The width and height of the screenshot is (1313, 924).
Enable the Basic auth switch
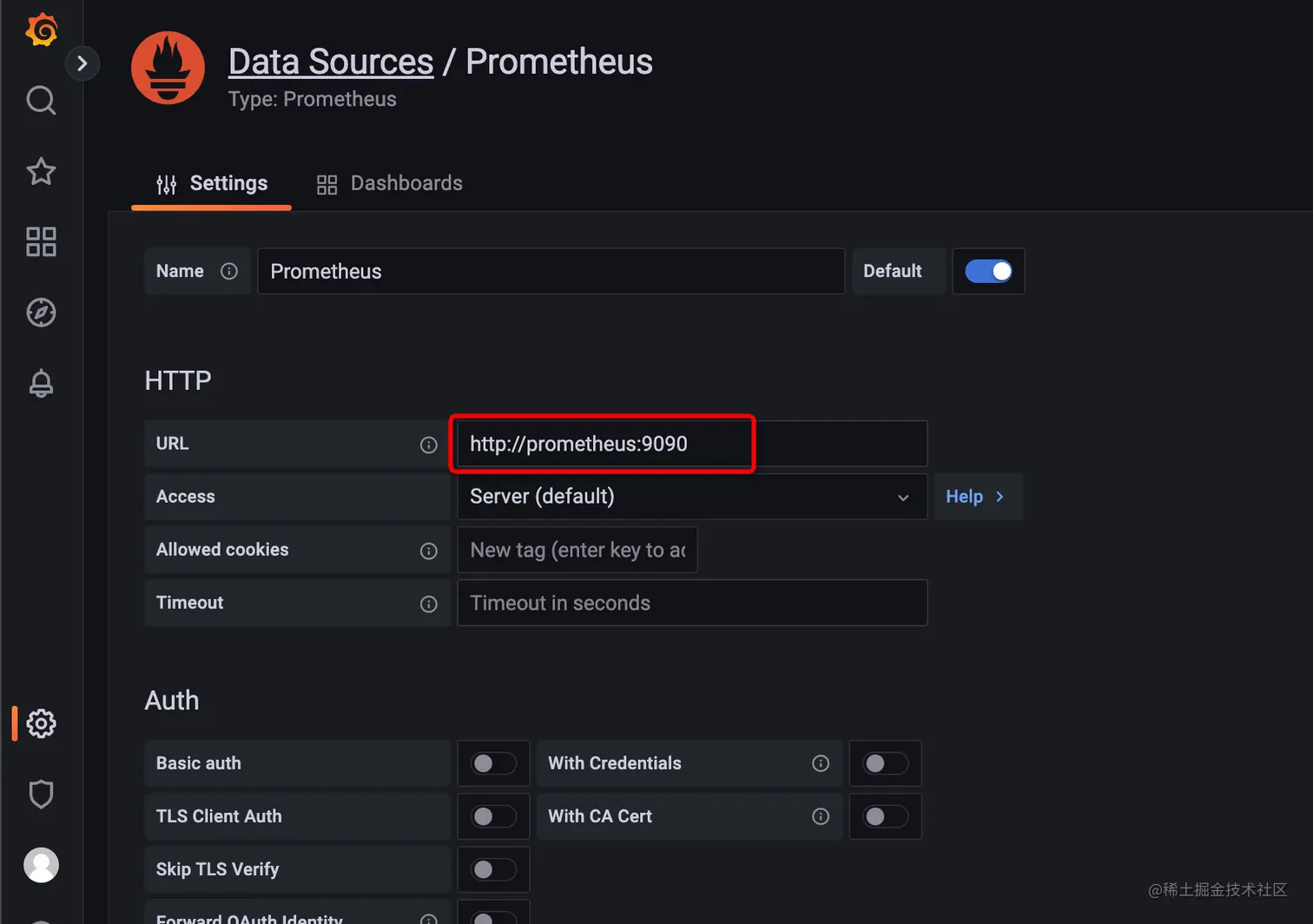[492, 763]
